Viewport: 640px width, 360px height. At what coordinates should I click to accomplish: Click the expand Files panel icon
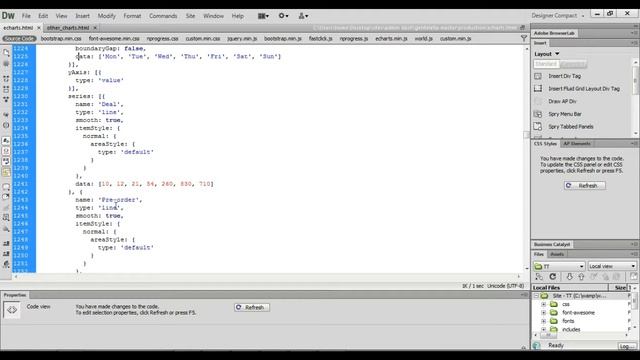(634, 277)
